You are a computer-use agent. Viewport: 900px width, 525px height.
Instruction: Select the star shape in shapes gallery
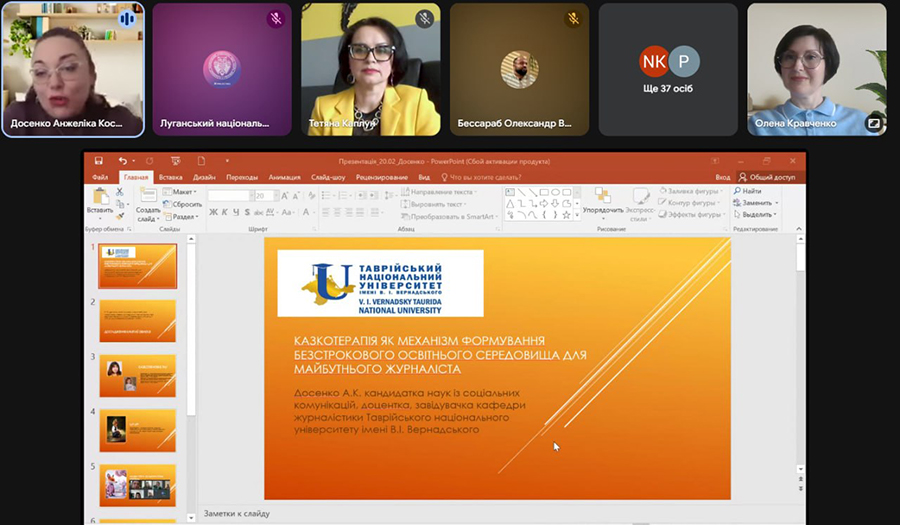pyautogui.click(x=566, y=214)
